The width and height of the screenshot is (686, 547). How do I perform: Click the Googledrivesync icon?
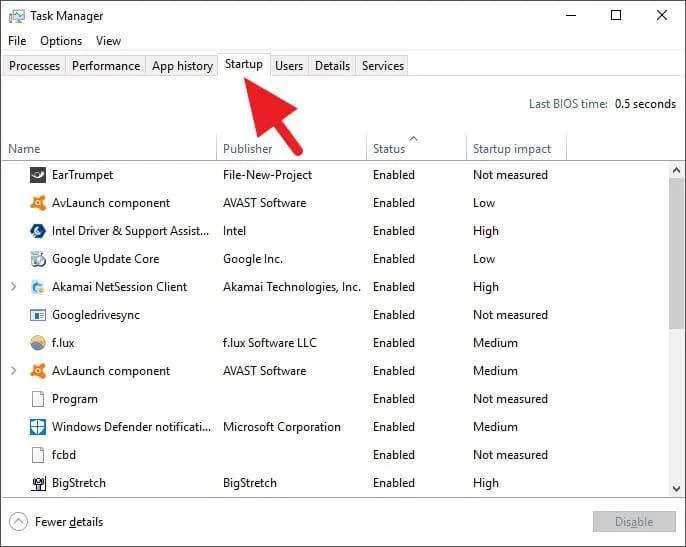[x=38, y=315]
